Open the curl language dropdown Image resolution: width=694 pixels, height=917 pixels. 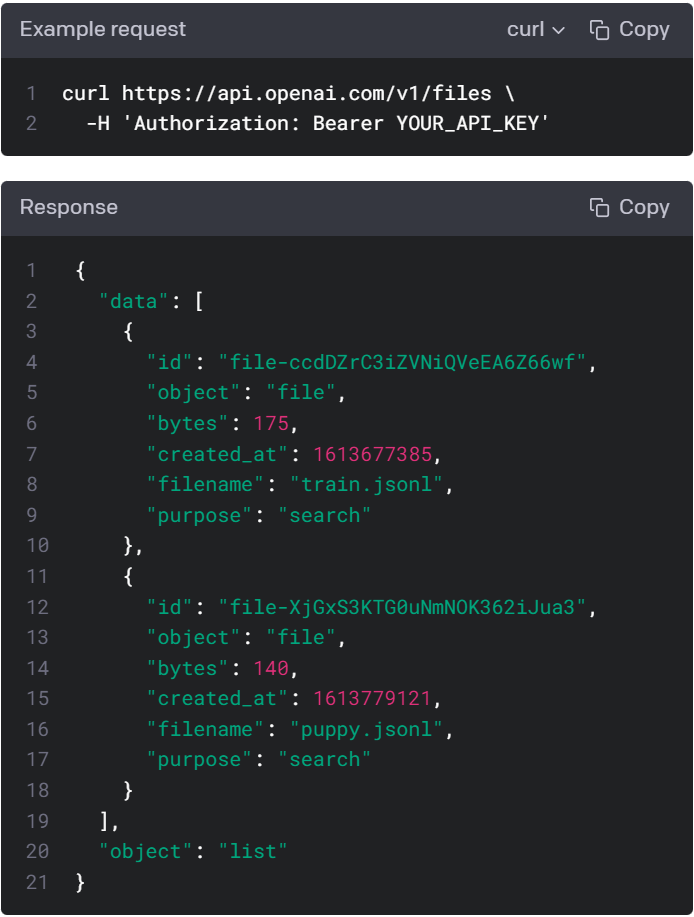coord(535,30)
